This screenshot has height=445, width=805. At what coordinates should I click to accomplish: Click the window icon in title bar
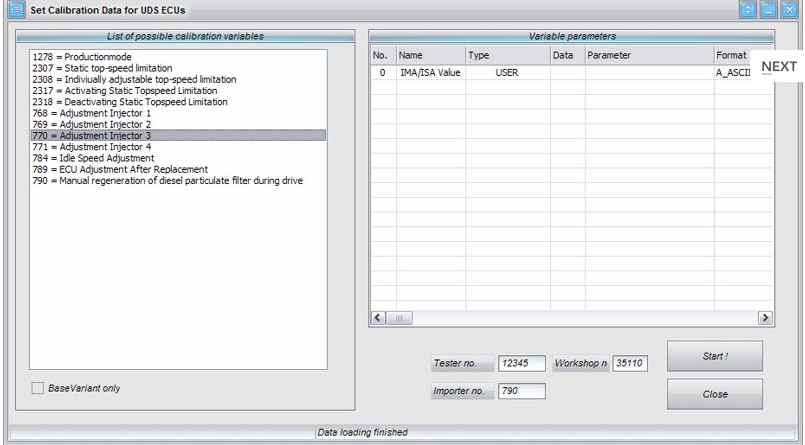(14, 10)
